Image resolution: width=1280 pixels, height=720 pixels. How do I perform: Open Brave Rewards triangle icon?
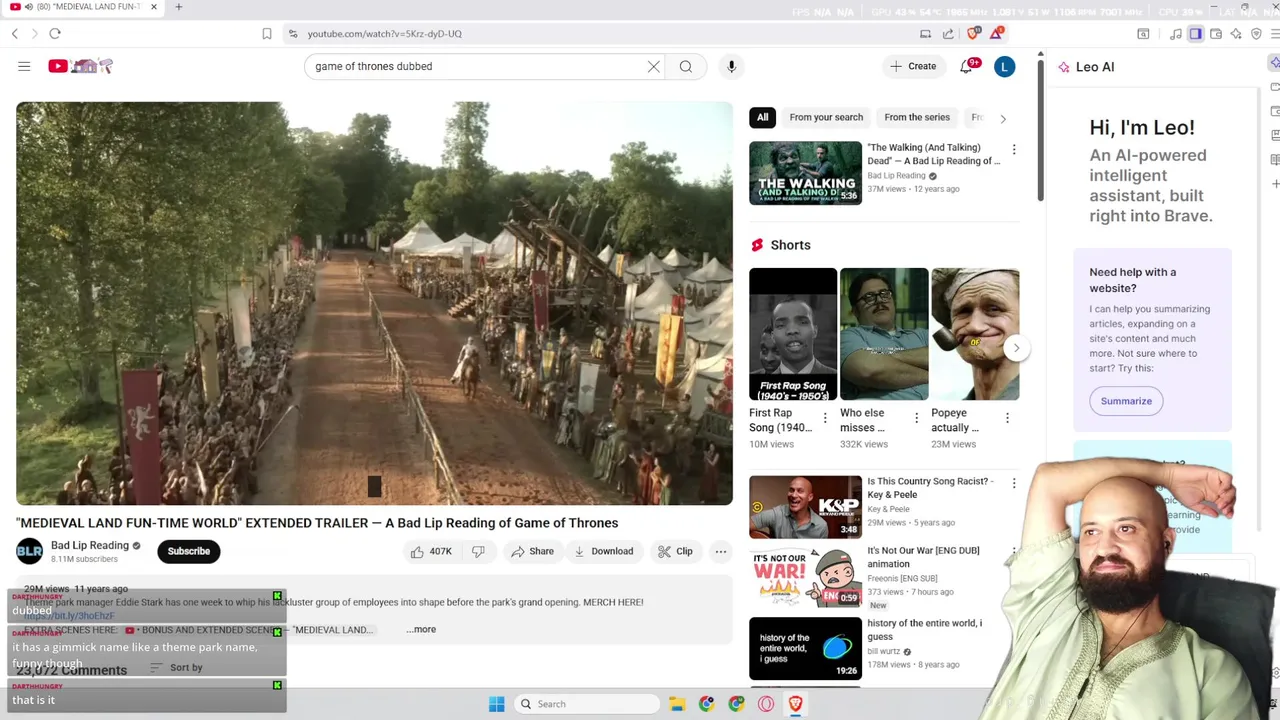pyautogui.click(x=997, y=34)
